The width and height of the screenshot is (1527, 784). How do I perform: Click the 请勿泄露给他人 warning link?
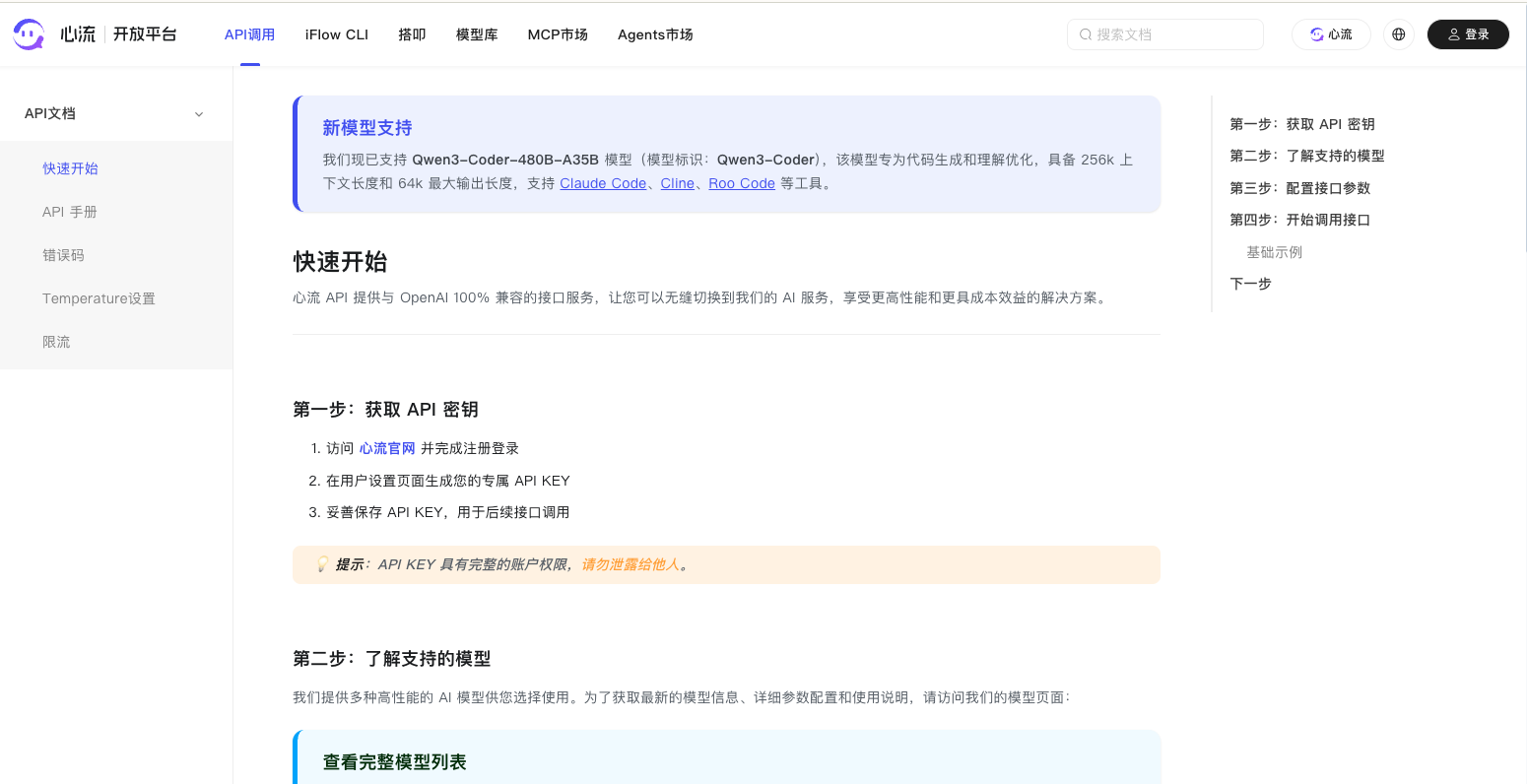[631, 564]
